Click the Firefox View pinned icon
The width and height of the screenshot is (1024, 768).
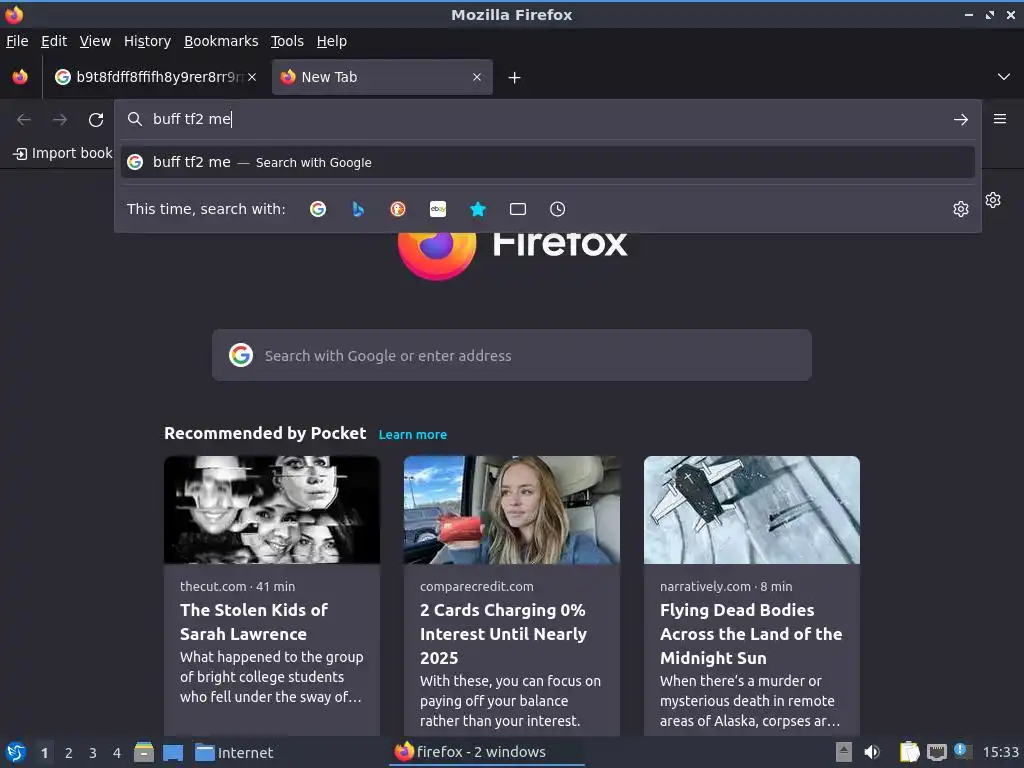pyautogui.click(x=20, y=77)
